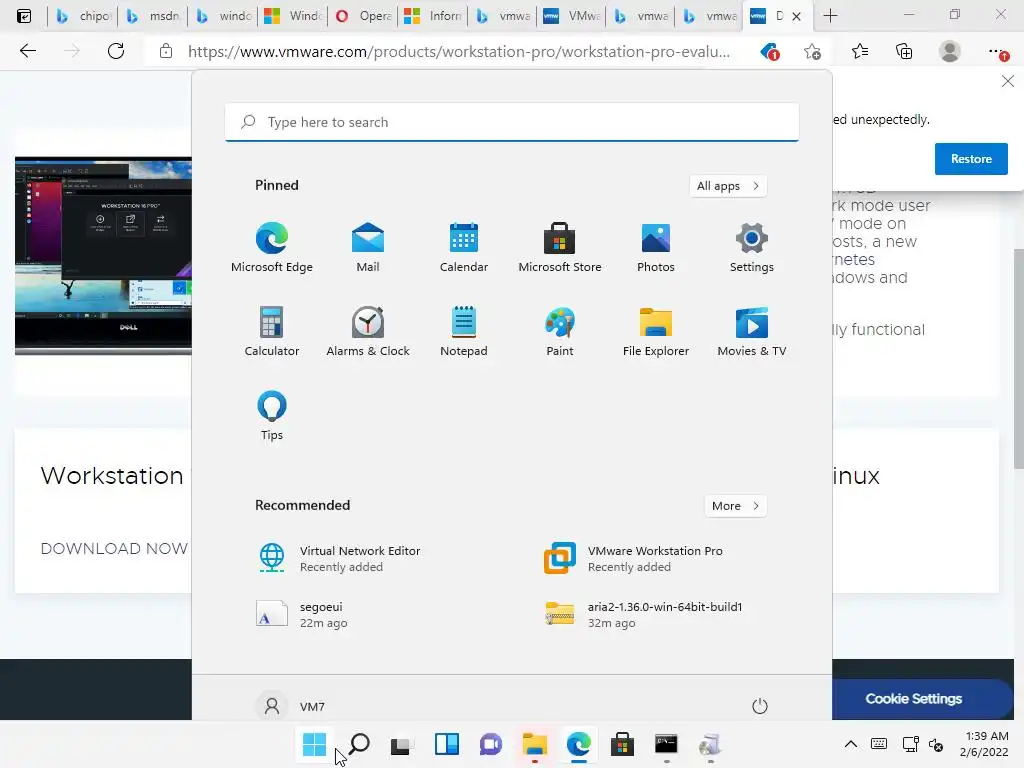Screen dimensions: 1024x768
Task: Open Microsoft Store on the taskbar
Action: [x=622, y=744]
